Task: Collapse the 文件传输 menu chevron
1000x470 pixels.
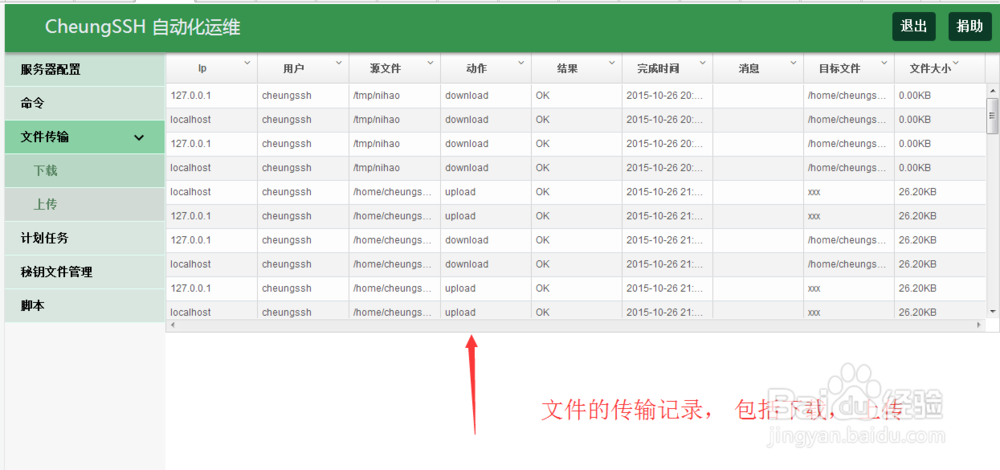Action: 139,137
